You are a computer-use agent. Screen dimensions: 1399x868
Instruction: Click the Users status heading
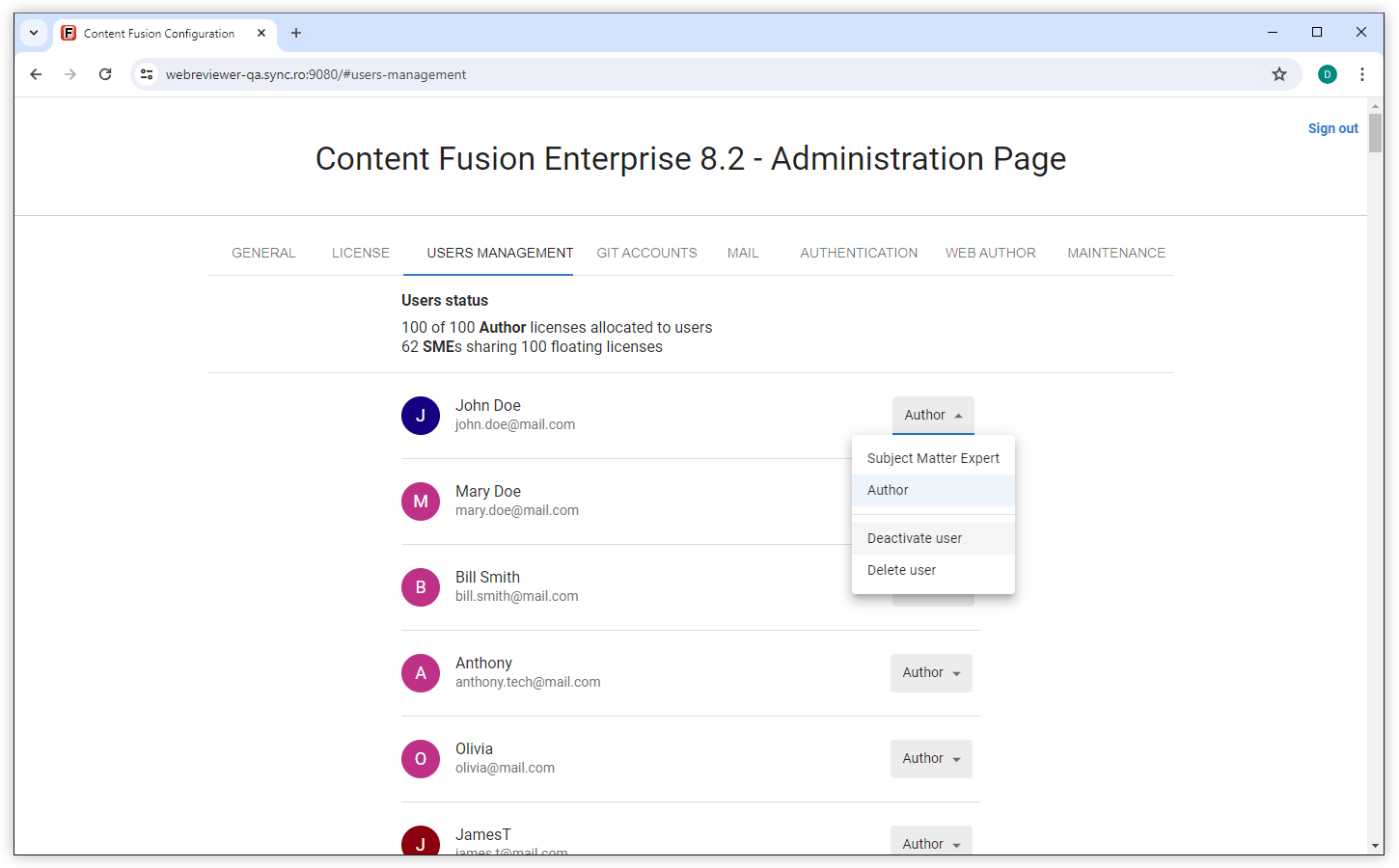pos(445,301)
